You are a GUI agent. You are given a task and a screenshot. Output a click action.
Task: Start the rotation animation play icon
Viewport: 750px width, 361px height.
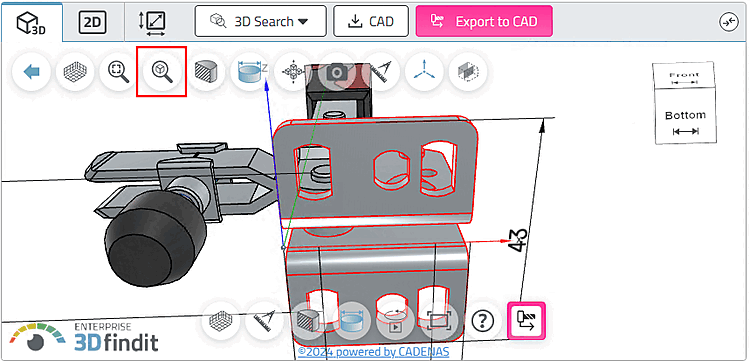pos(395,321)
